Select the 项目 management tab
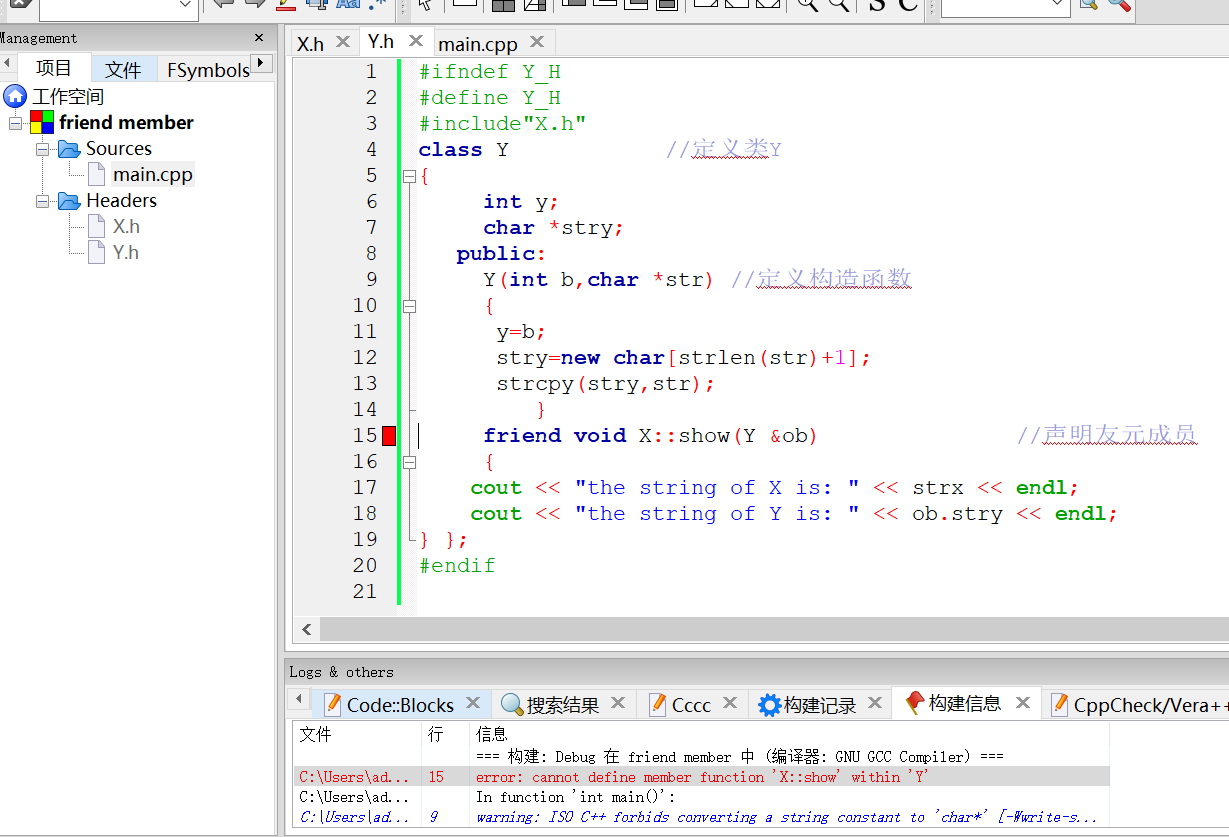Screen dimensions: 1229x837 pyautogui.click(x=54, y=68)
